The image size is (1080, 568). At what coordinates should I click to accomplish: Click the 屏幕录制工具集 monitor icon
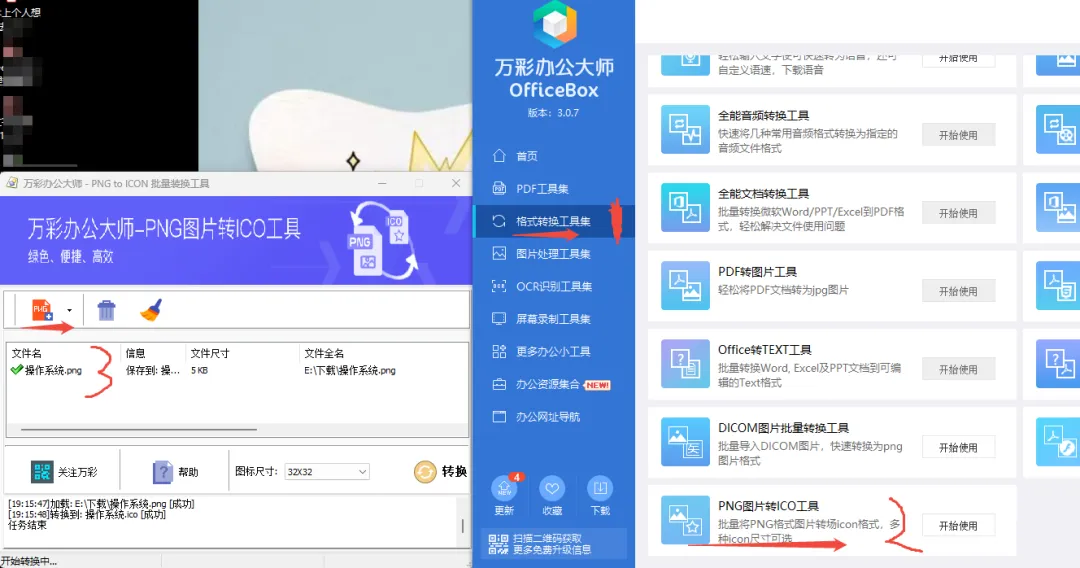click(x=499, y=319)
